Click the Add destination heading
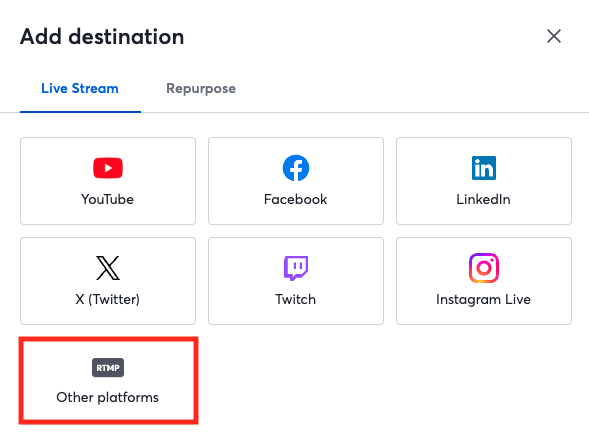 102,36
